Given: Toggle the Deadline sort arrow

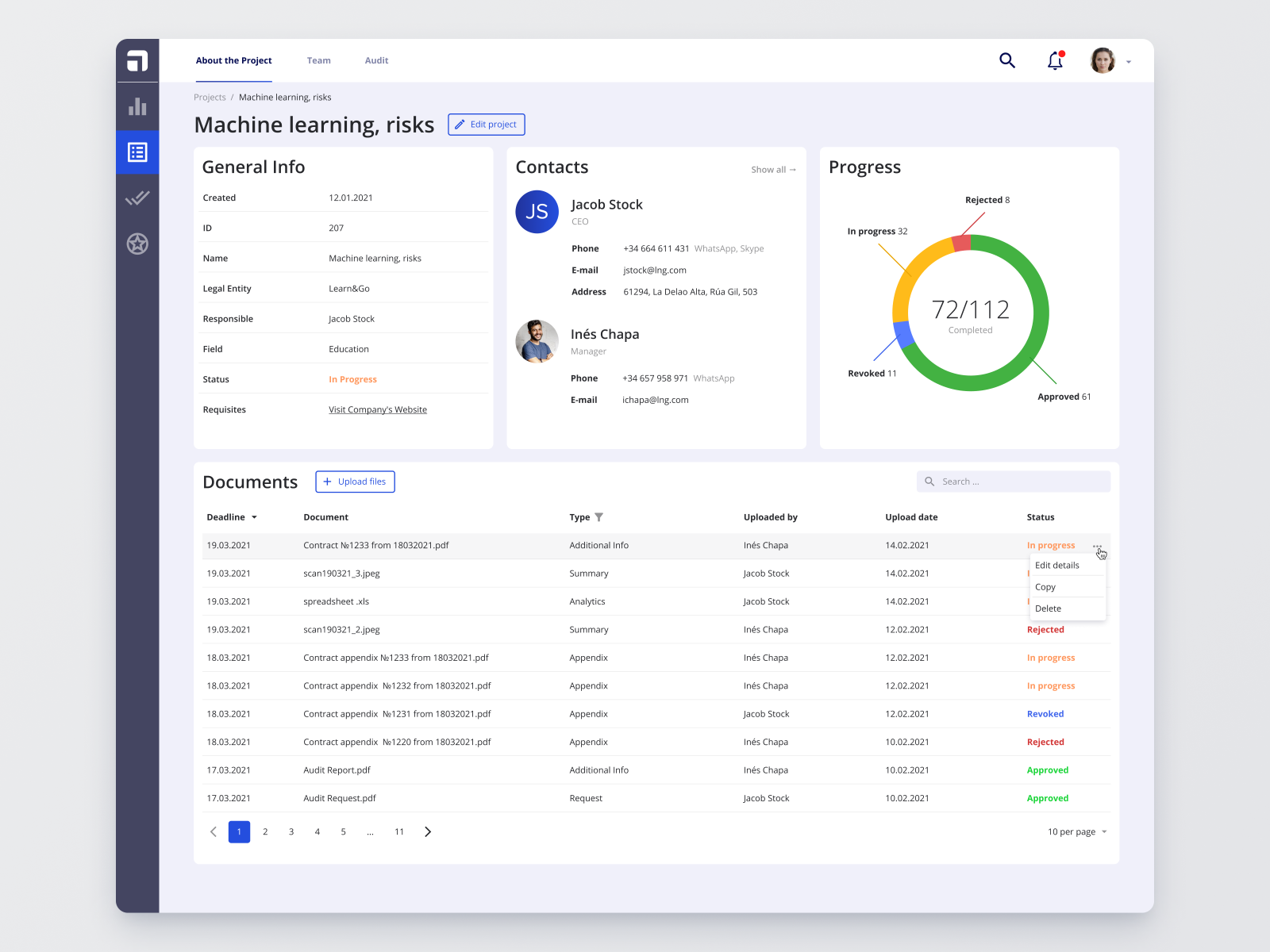Looking at the screenshot, I should pos(254,516).
